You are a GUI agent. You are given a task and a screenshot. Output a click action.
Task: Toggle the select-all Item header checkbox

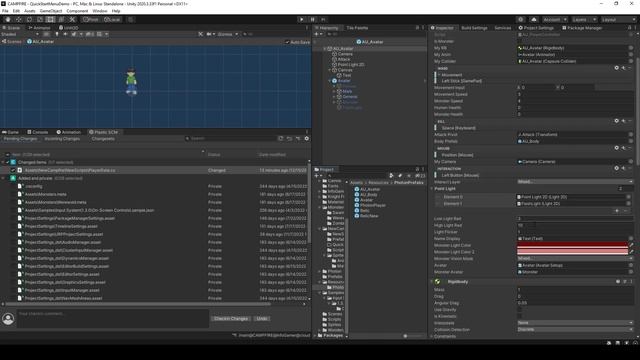point(7,155)
